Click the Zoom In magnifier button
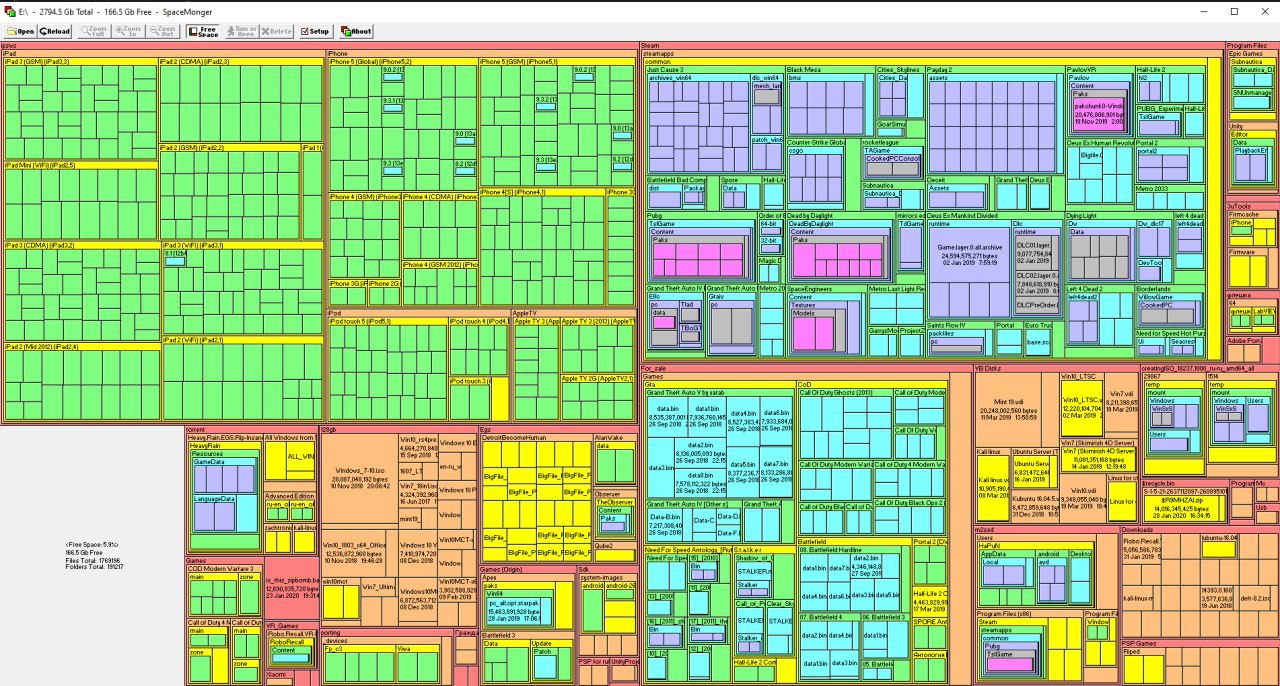Viewport: 1280px width, 686px height. click(x=127, y=31)
